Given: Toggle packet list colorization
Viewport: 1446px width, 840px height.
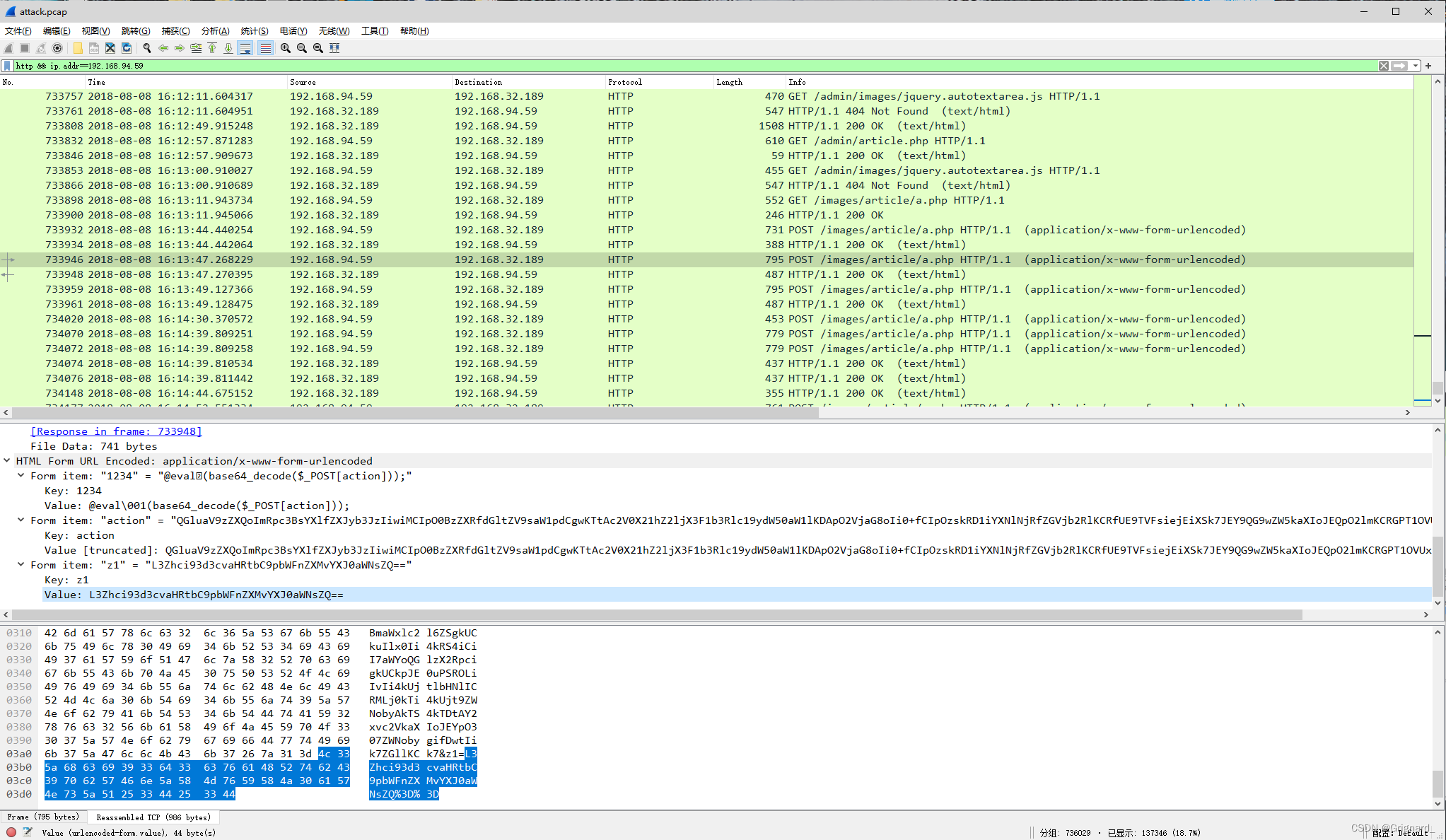Looking at the screenshot, I should click(x=265, y=48).
